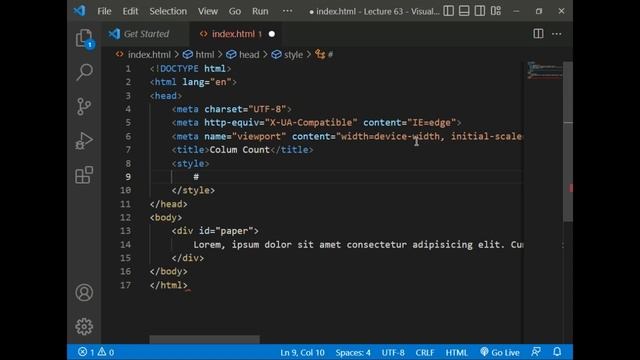Click UTF-8 encoding in status bar
The height and width of the screenshot is (360, 640).
tap(393, 352)
